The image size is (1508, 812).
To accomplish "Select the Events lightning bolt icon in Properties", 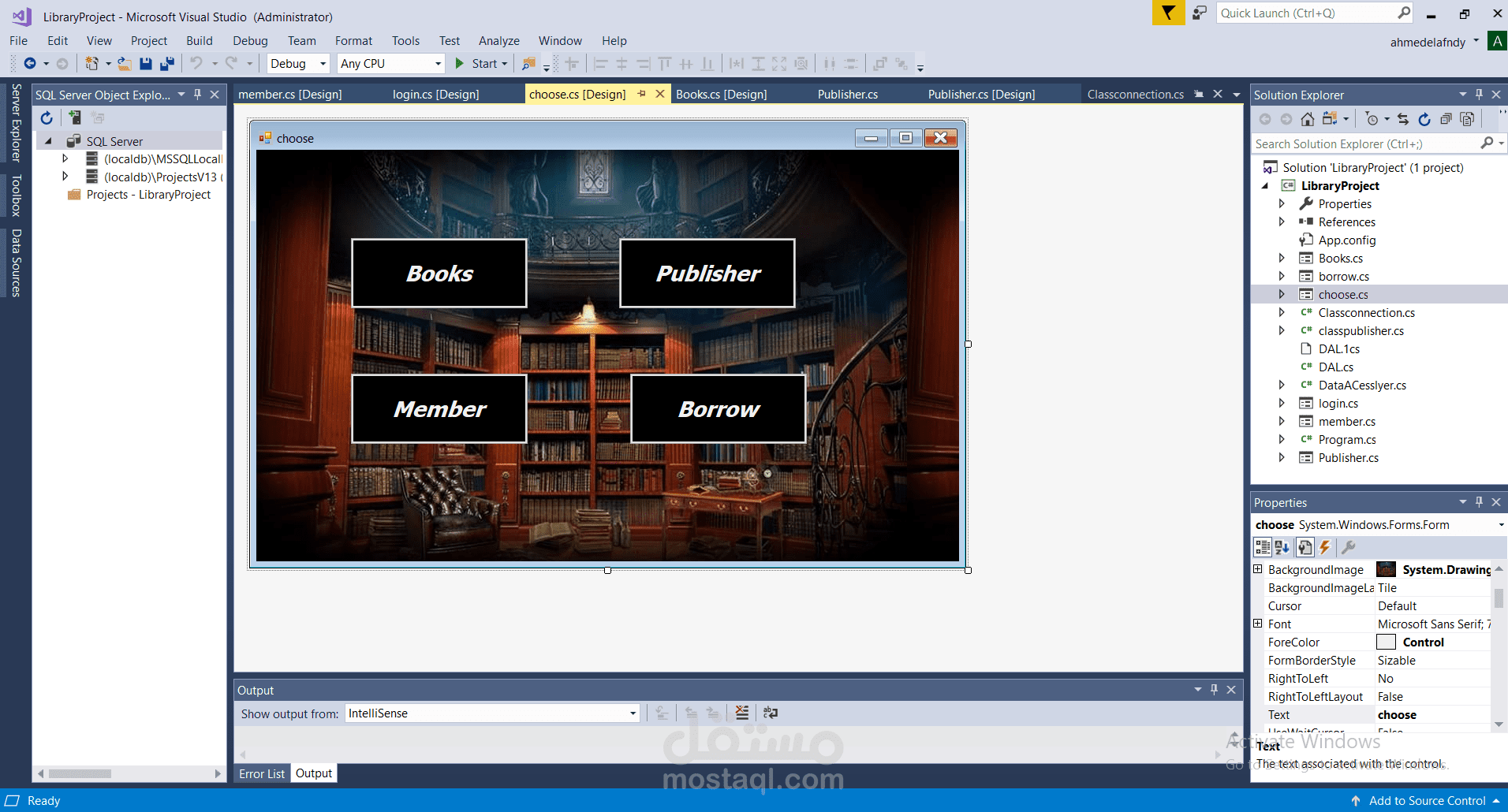I will click(x=1324, y=547).
